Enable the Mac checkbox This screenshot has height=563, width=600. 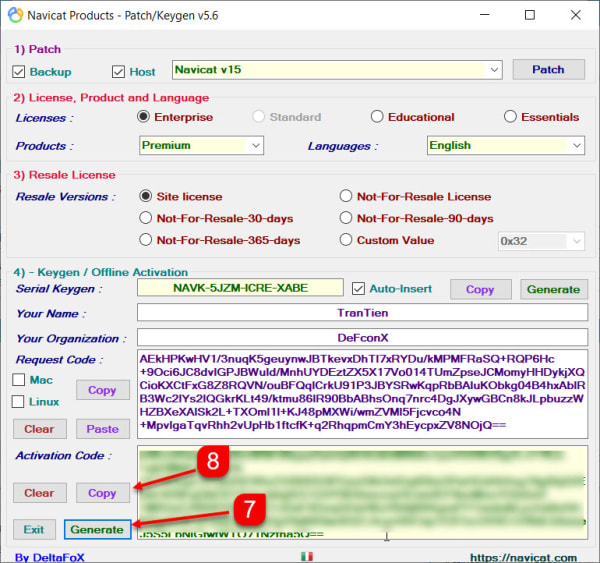click(18, 380)
